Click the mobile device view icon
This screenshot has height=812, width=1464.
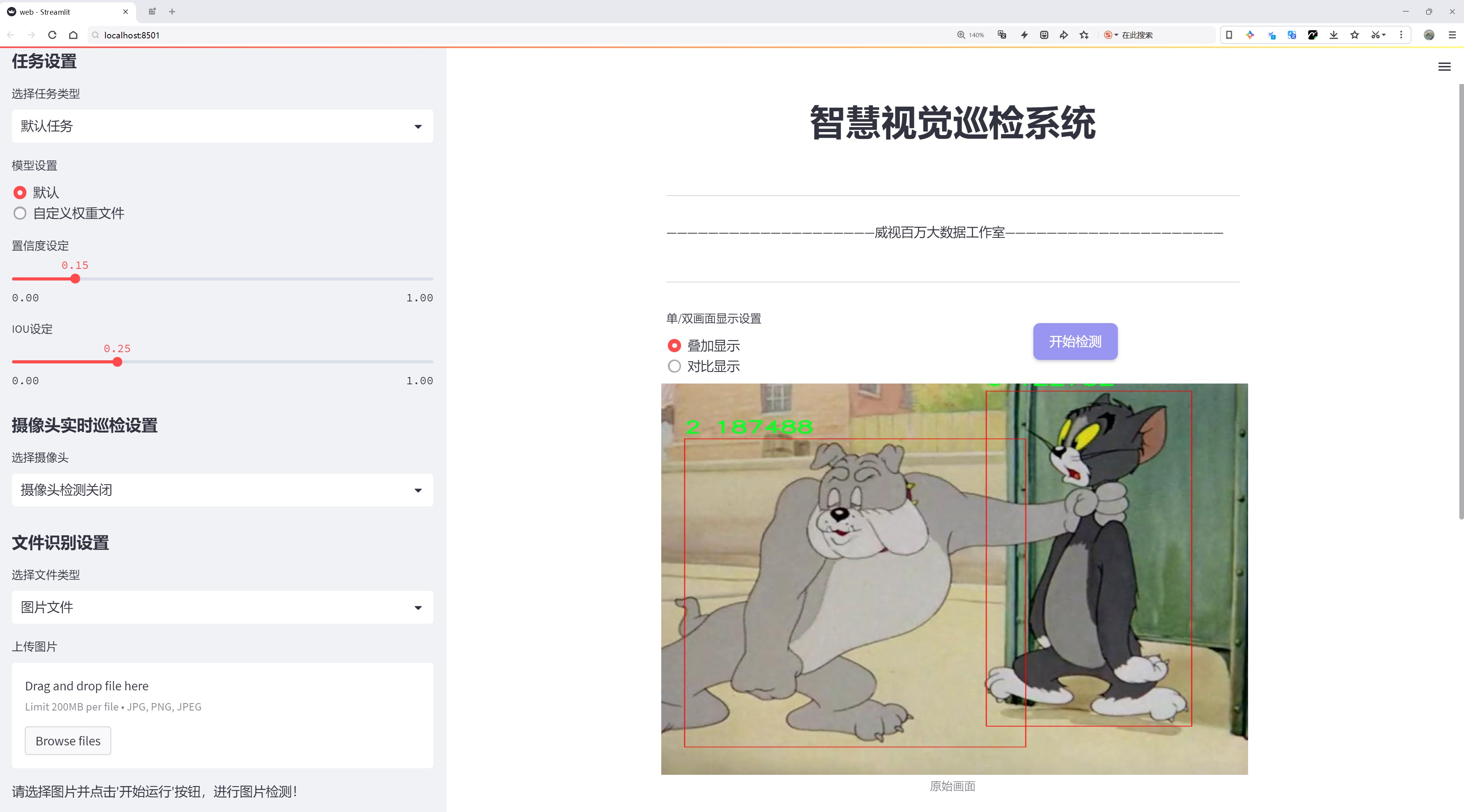coord(1229,35)
